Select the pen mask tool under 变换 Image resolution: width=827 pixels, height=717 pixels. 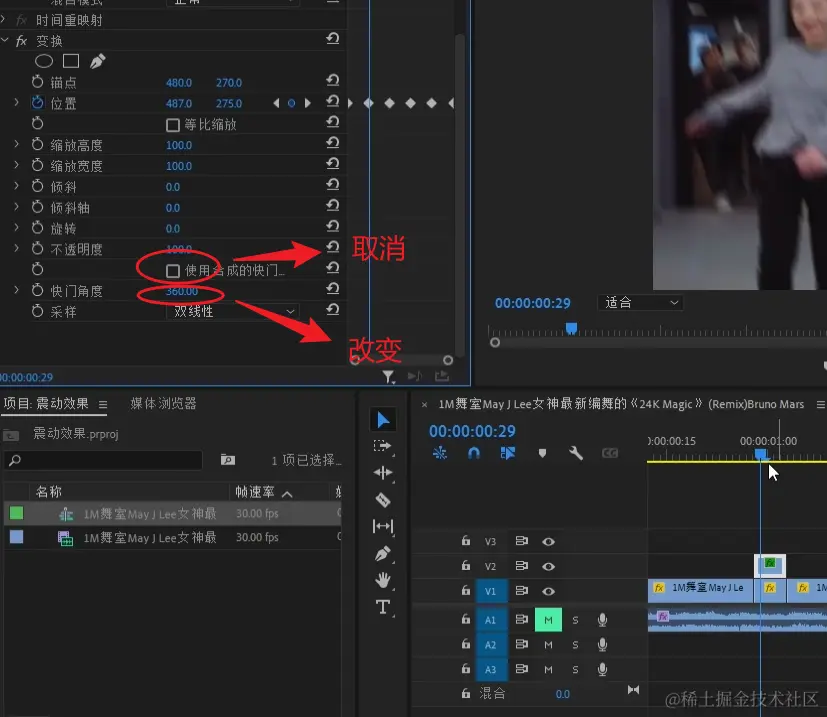pyautogui.click(x=97, y=61)
